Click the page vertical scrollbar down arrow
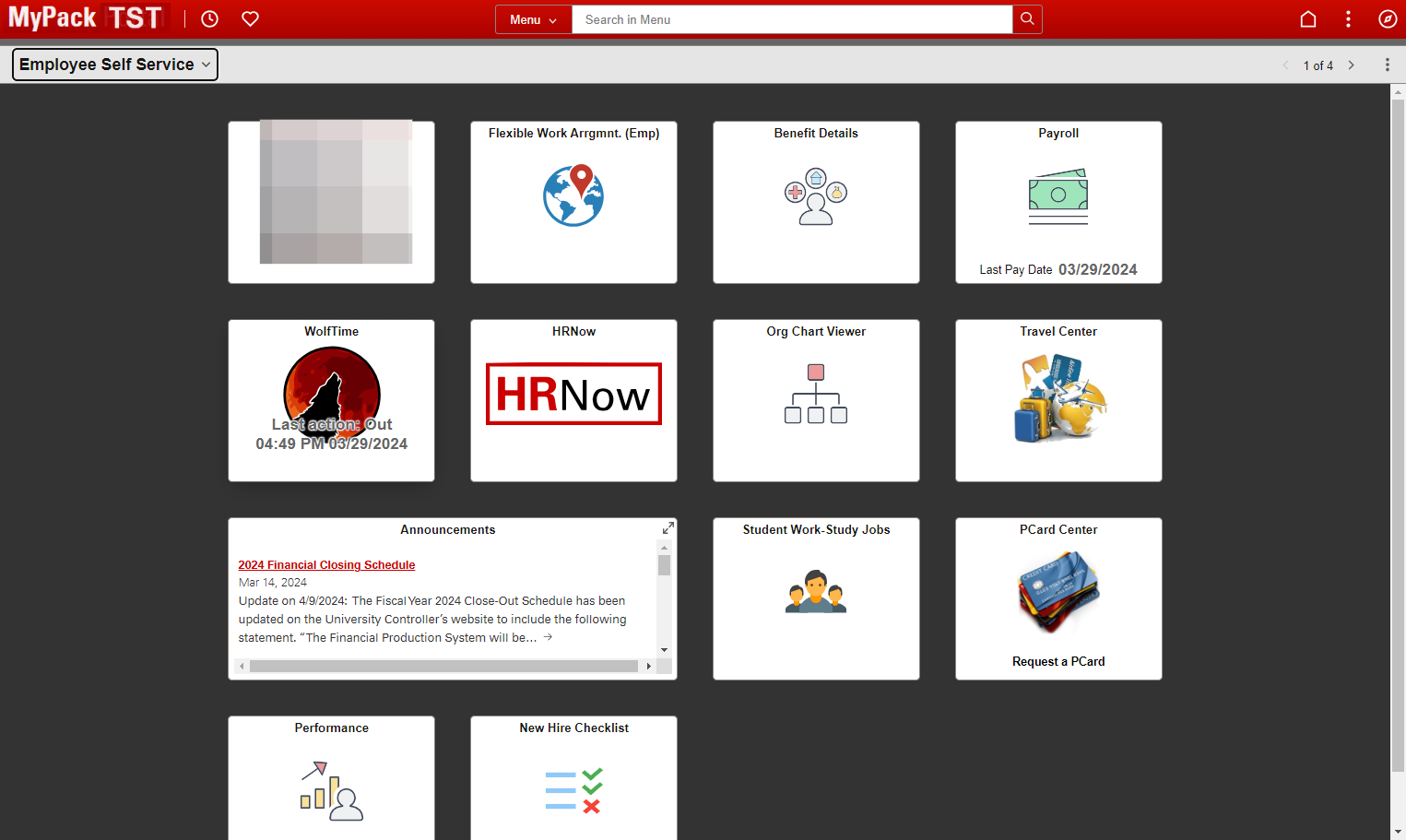The image size is (1406, 840). click(x=1398, y=832)
